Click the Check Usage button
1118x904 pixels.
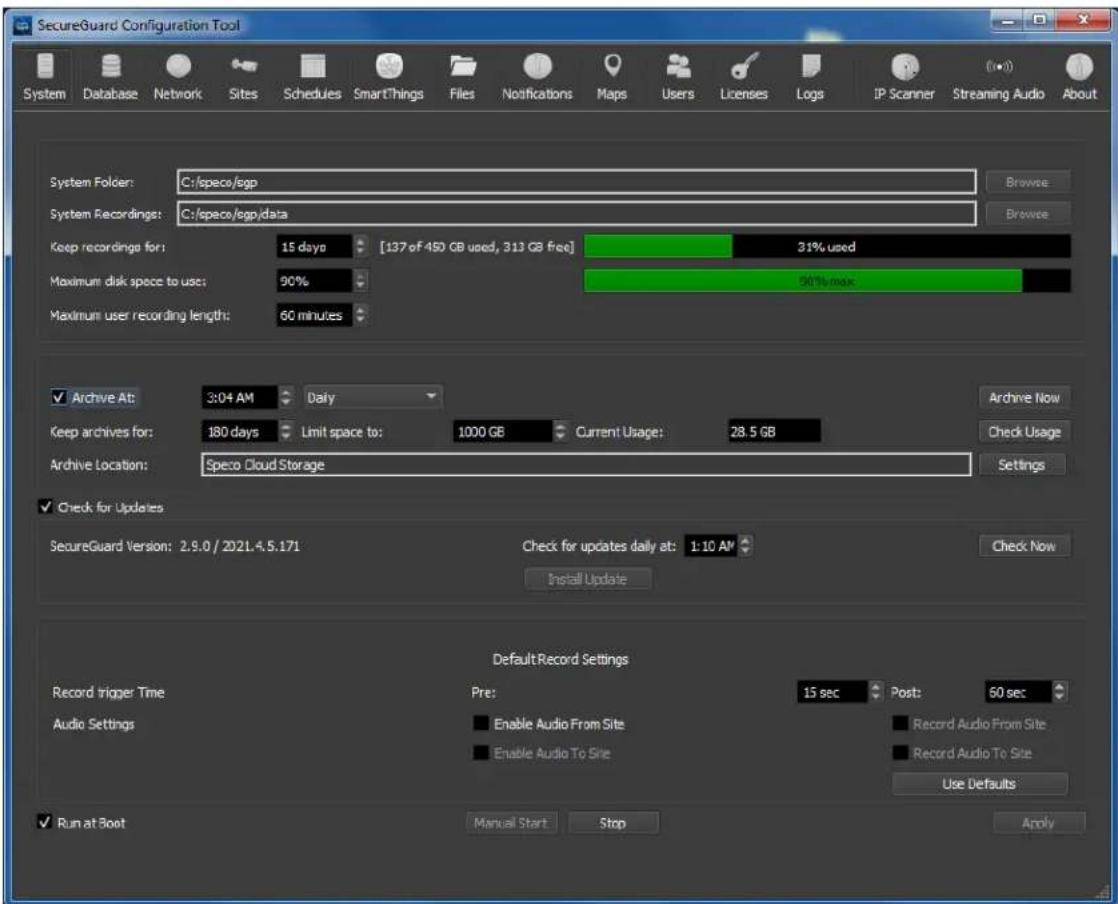pos(1024,431)
